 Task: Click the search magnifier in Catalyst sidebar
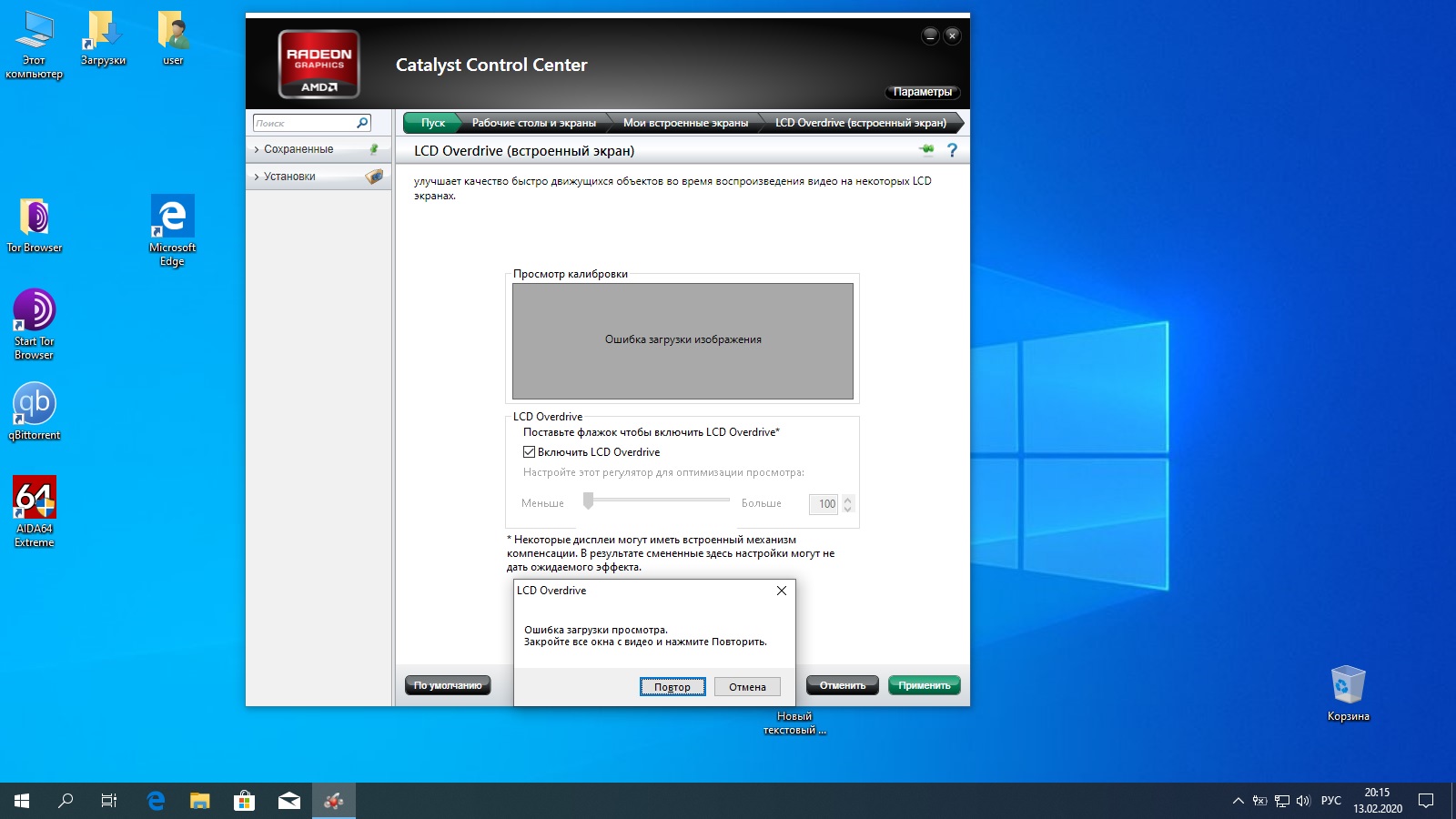(x=362, y=123)
